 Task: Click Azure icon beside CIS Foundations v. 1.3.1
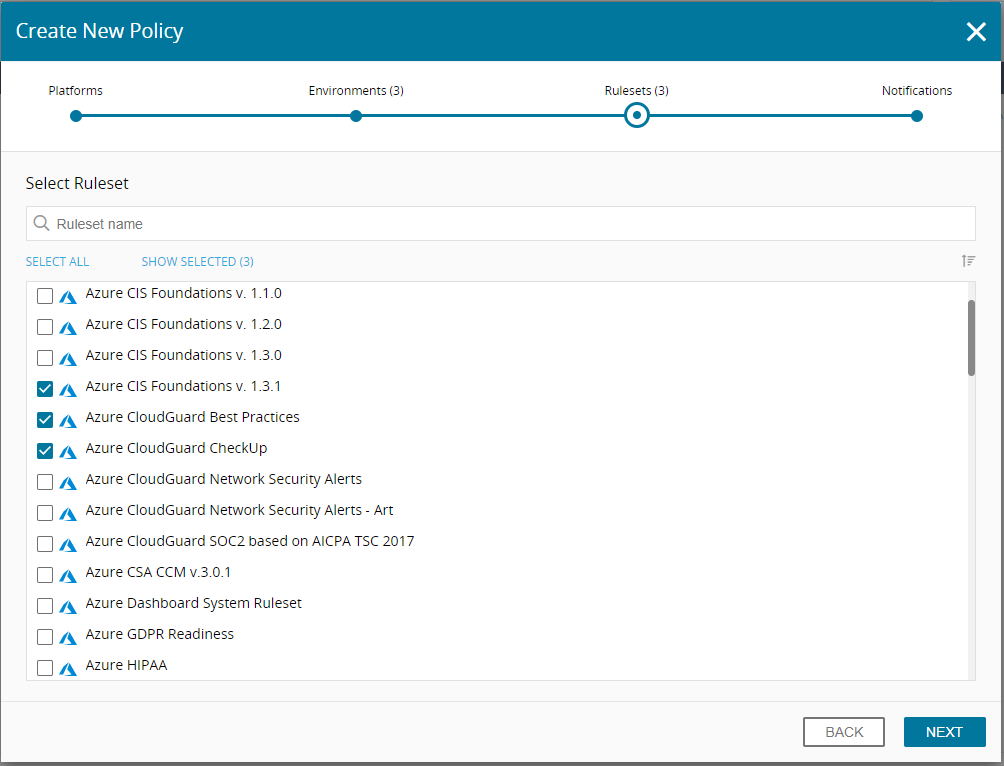click(x=68, y=389)
